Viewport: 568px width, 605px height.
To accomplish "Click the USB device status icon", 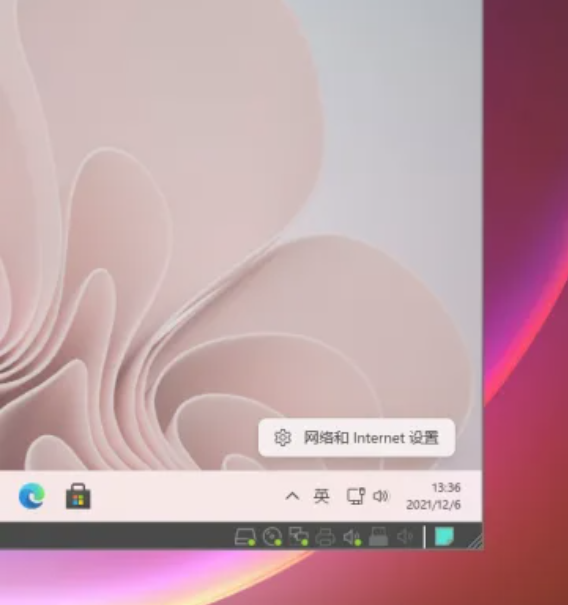I will 378,537.
